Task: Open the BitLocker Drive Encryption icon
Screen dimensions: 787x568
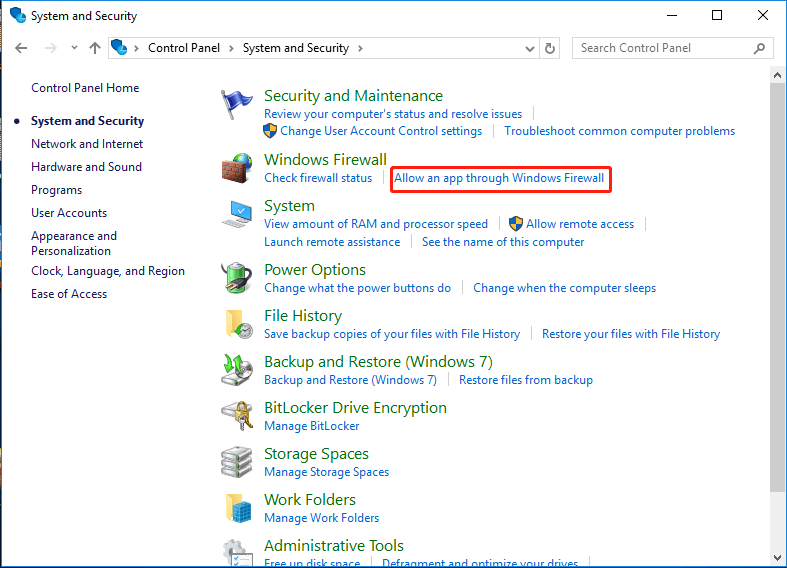Action: click(x=237, y=416)
